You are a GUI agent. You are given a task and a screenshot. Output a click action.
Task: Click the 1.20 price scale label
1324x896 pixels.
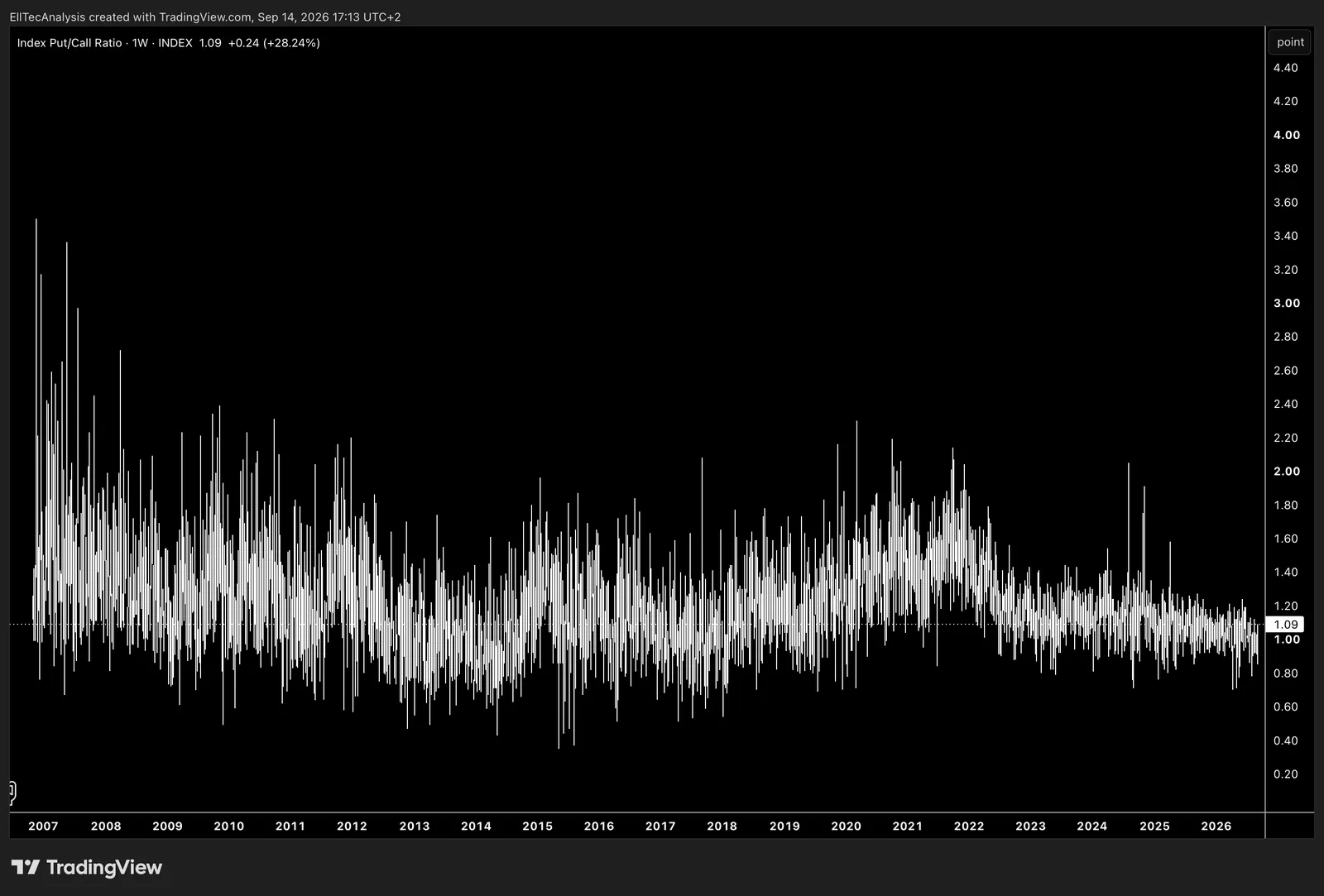pos(1286,606)
